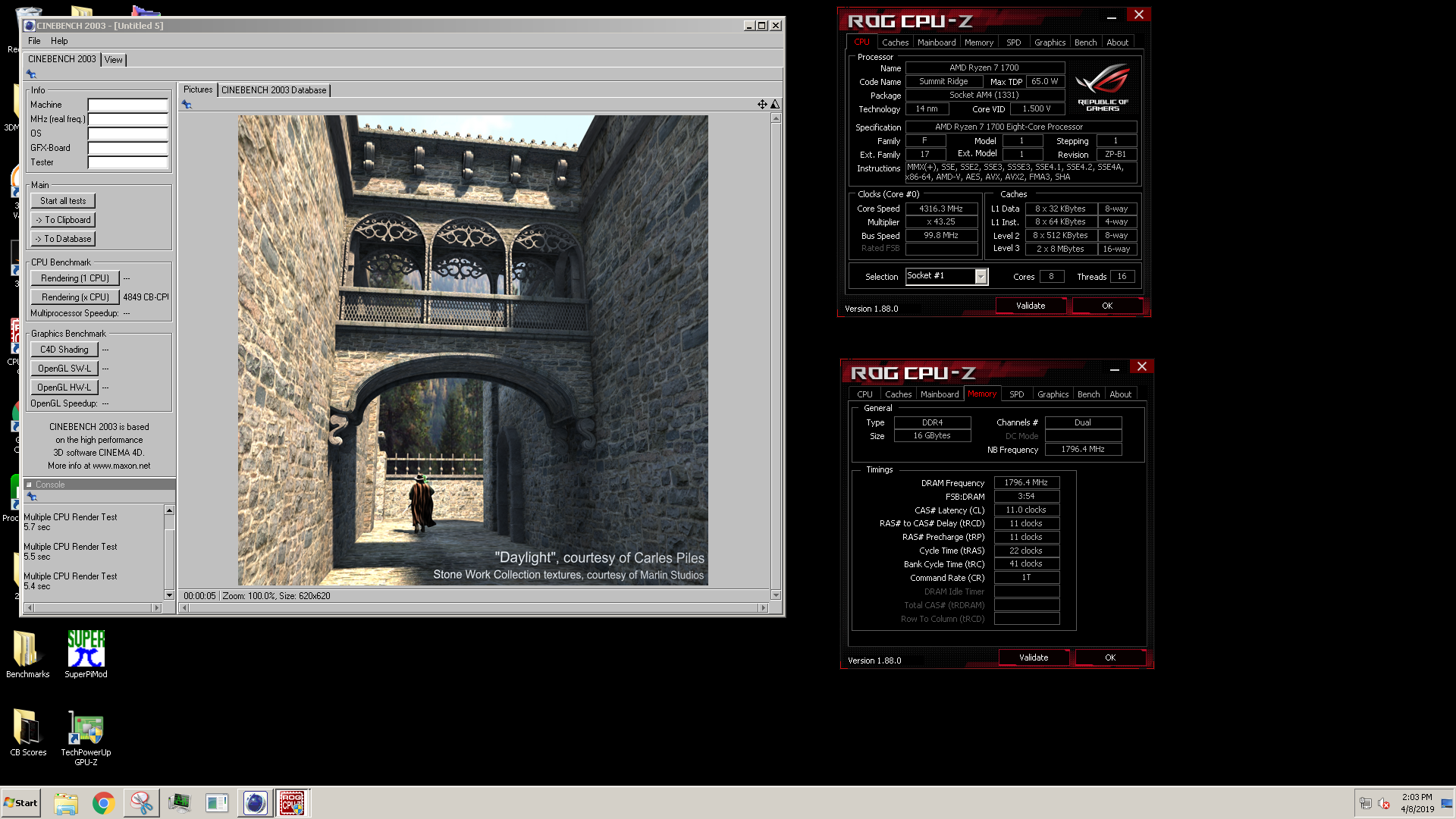Click Start all tests button
The height and width of the screenshot is (819, 1456).
(x=63, y=201)
